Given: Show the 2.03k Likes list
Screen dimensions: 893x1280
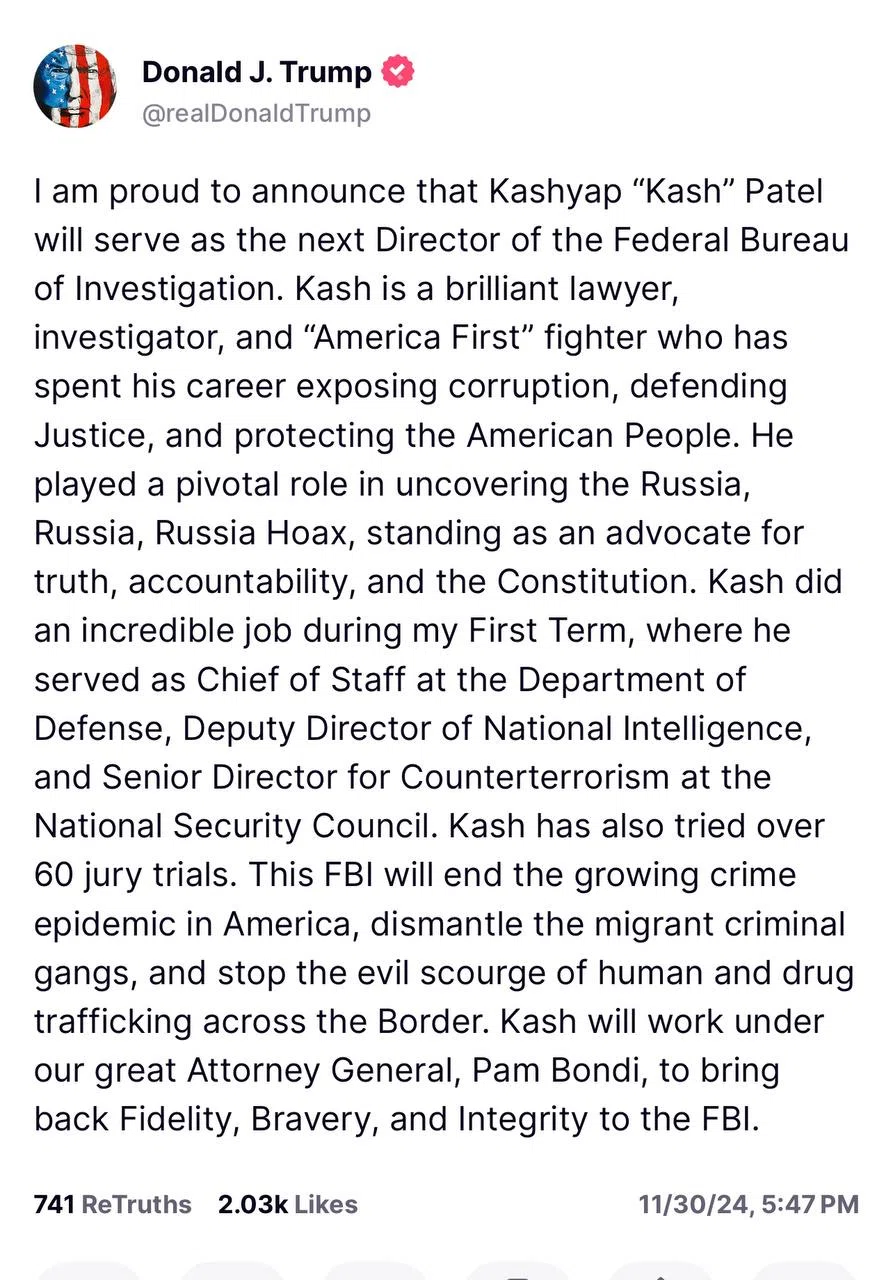Looking at the screenshot, I should (x=288, y=1204).
